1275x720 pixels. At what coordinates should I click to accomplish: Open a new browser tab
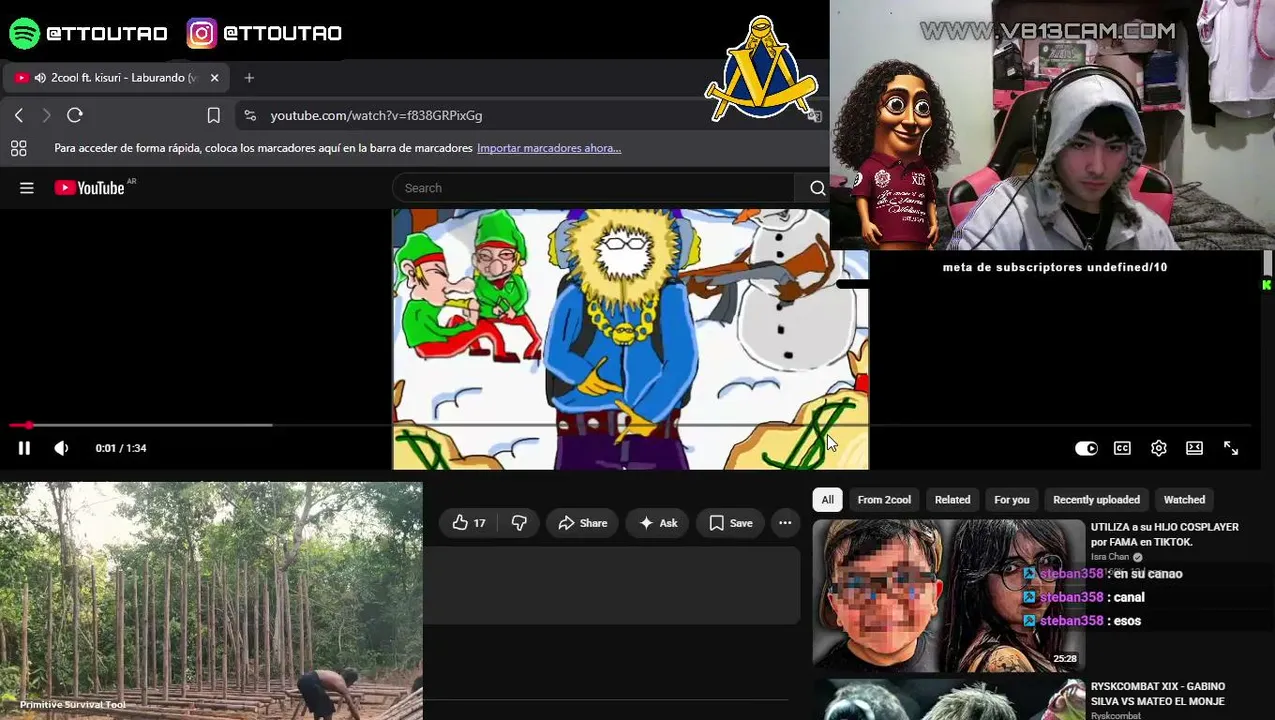(249, 78)
